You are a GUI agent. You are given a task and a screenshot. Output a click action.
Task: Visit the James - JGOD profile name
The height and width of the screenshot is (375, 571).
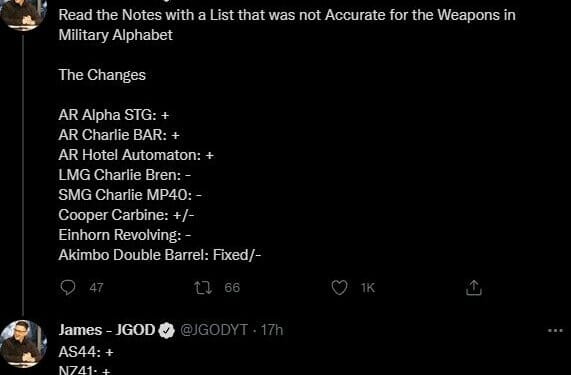point(107,330)
